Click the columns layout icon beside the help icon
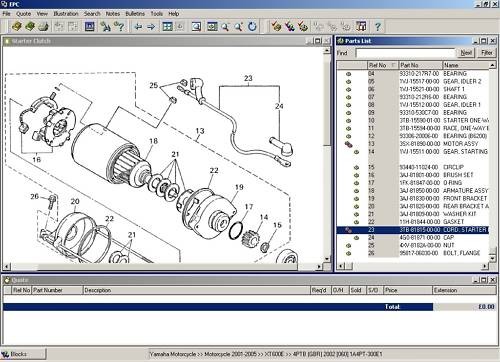 click(361, 26)
